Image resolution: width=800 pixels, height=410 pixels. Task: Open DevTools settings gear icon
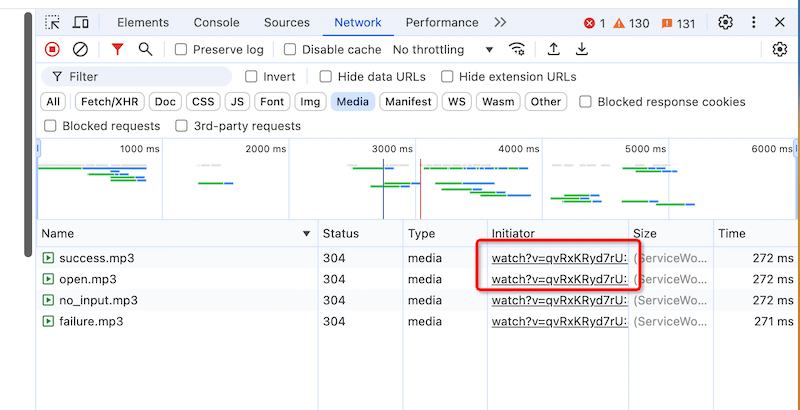tap(726, 22)
